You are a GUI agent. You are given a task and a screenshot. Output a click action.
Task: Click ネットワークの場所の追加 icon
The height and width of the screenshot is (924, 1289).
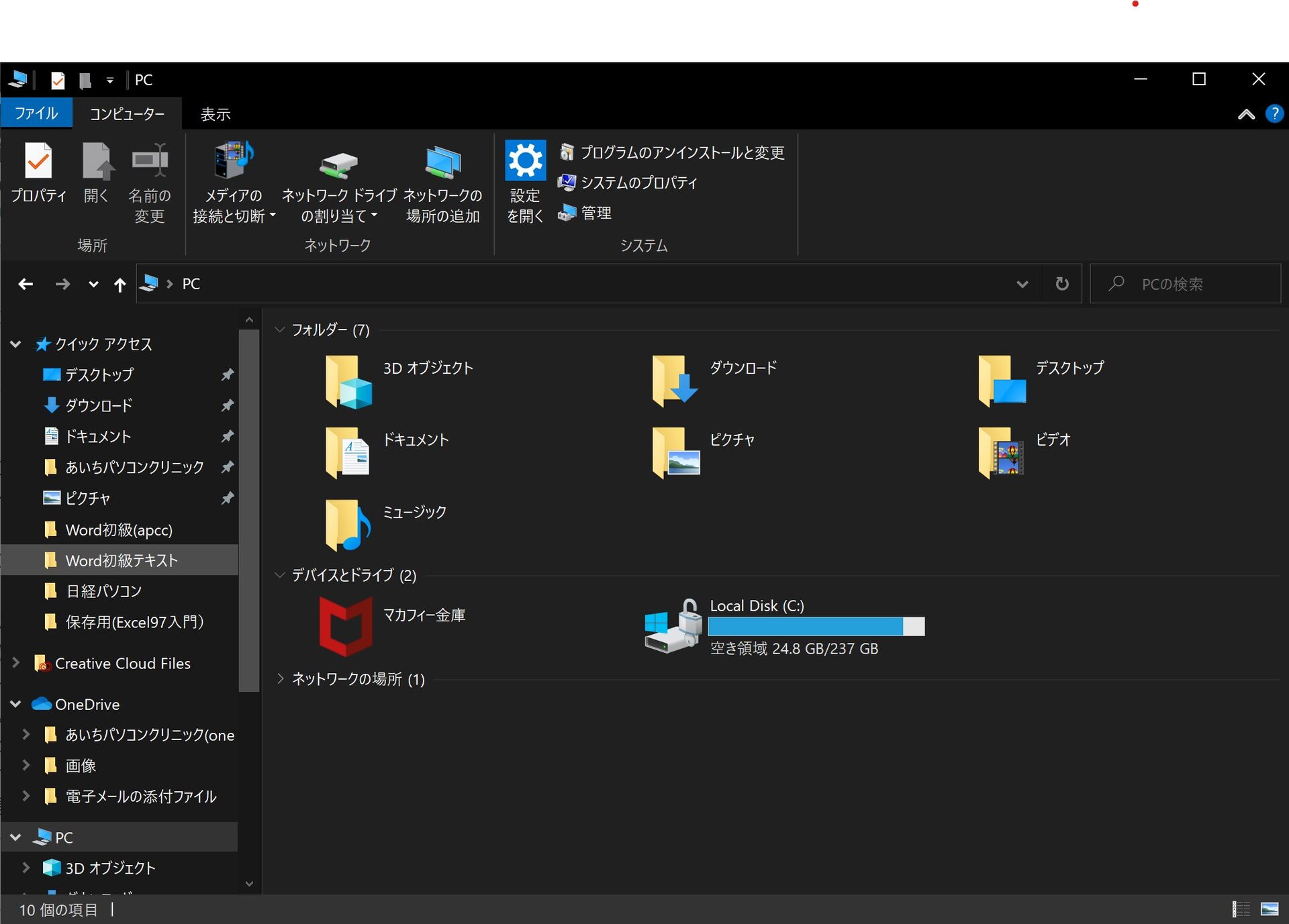pos(442,163)
